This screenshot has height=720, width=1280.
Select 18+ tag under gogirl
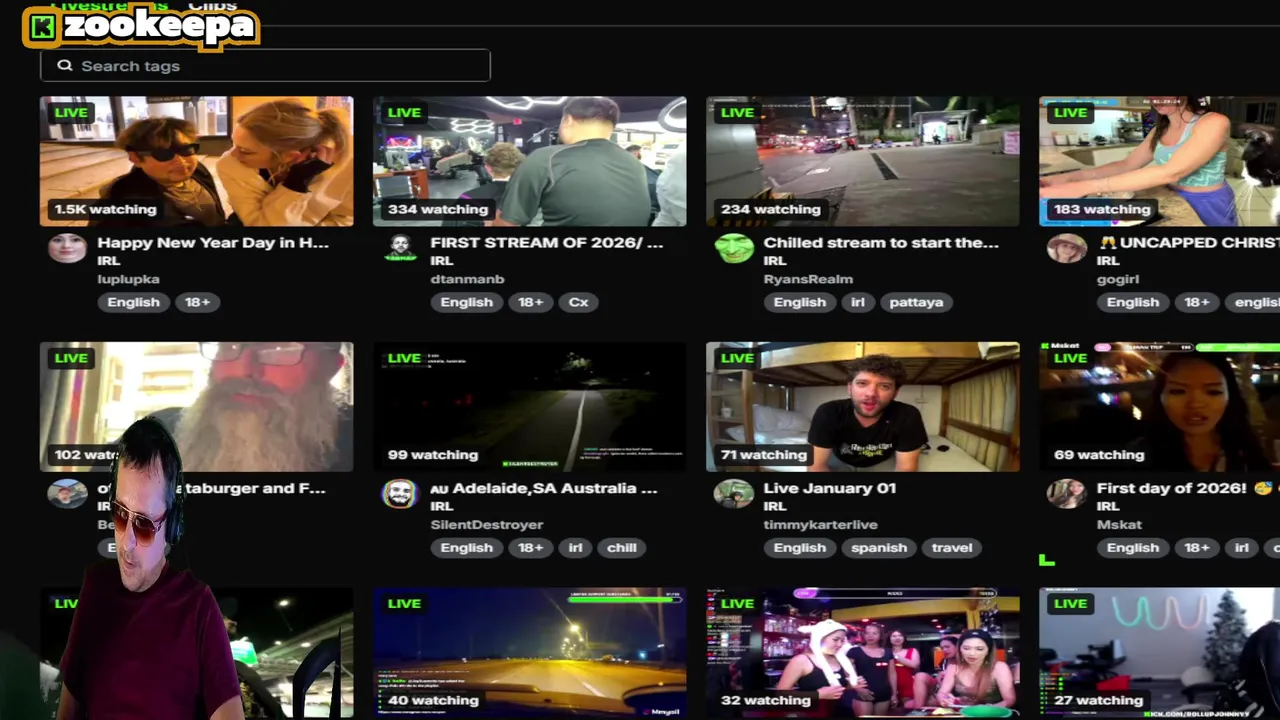[1196, 302]
